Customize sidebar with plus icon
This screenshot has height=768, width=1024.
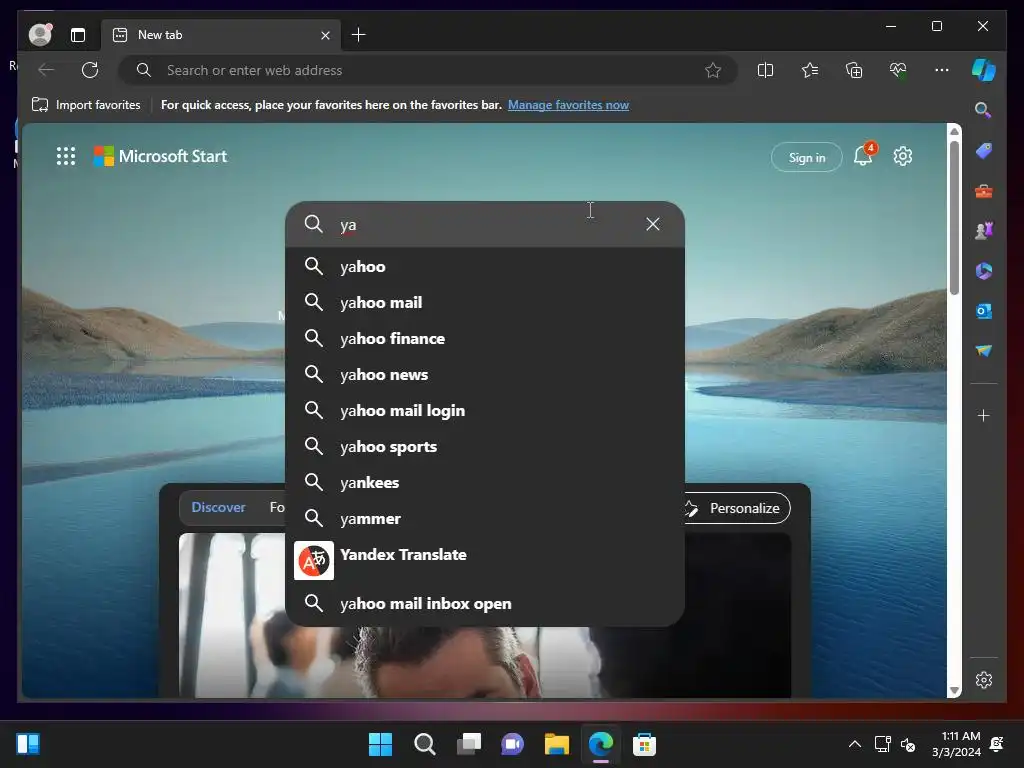[x=984, y=415]
